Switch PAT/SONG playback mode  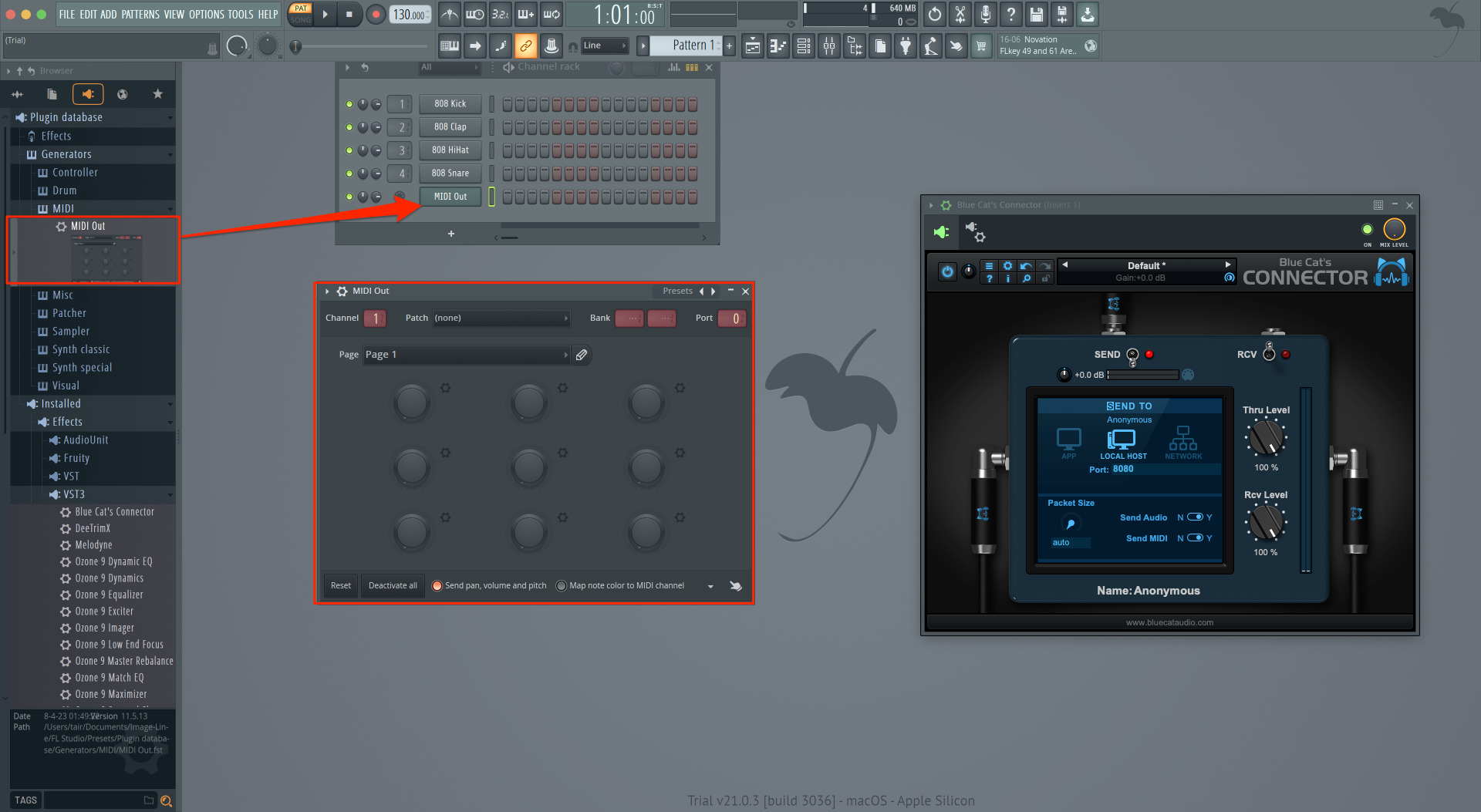(x=300, y=14)
